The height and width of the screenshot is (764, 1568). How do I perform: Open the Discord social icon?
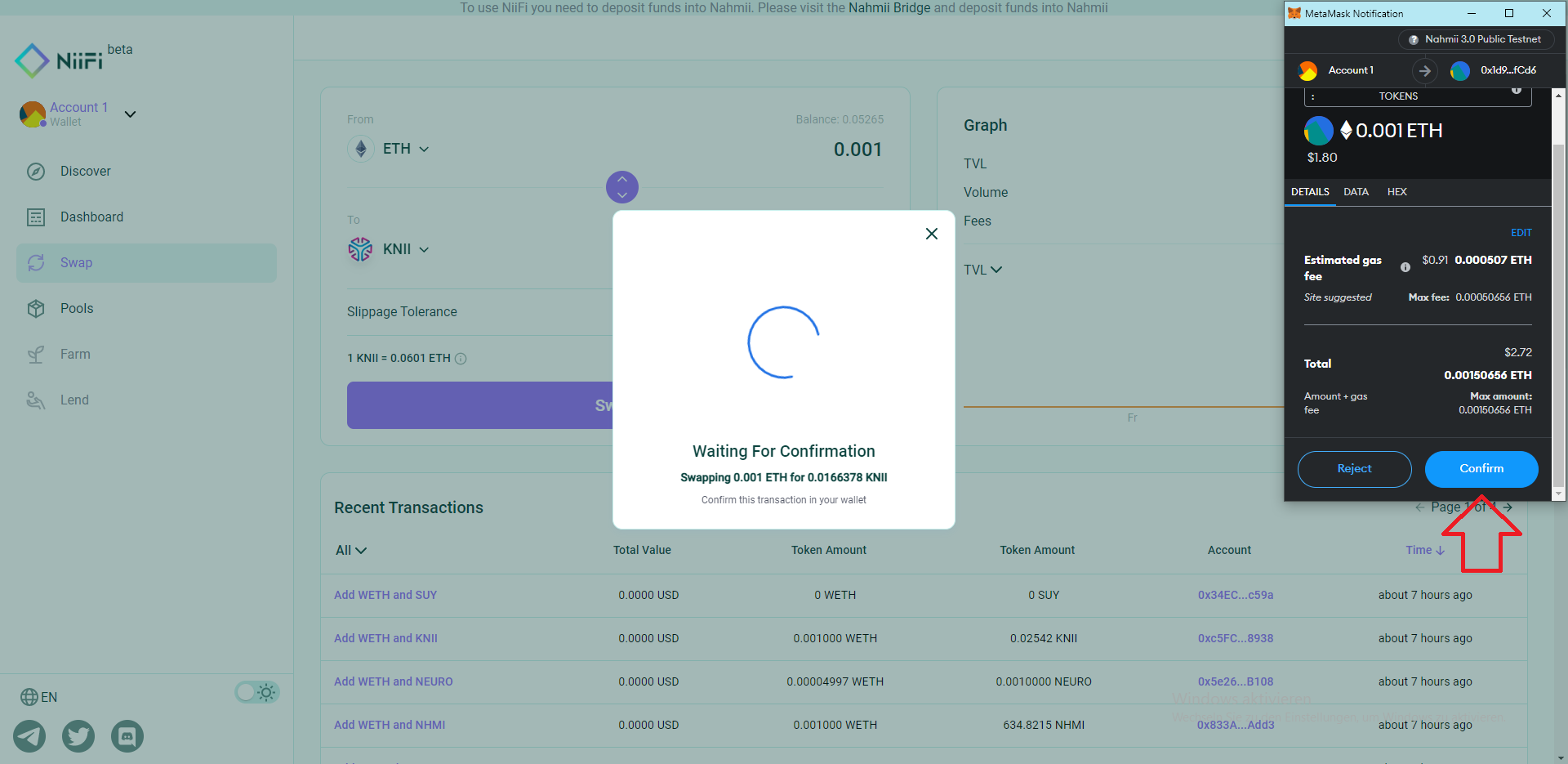(x=127, y=736)
